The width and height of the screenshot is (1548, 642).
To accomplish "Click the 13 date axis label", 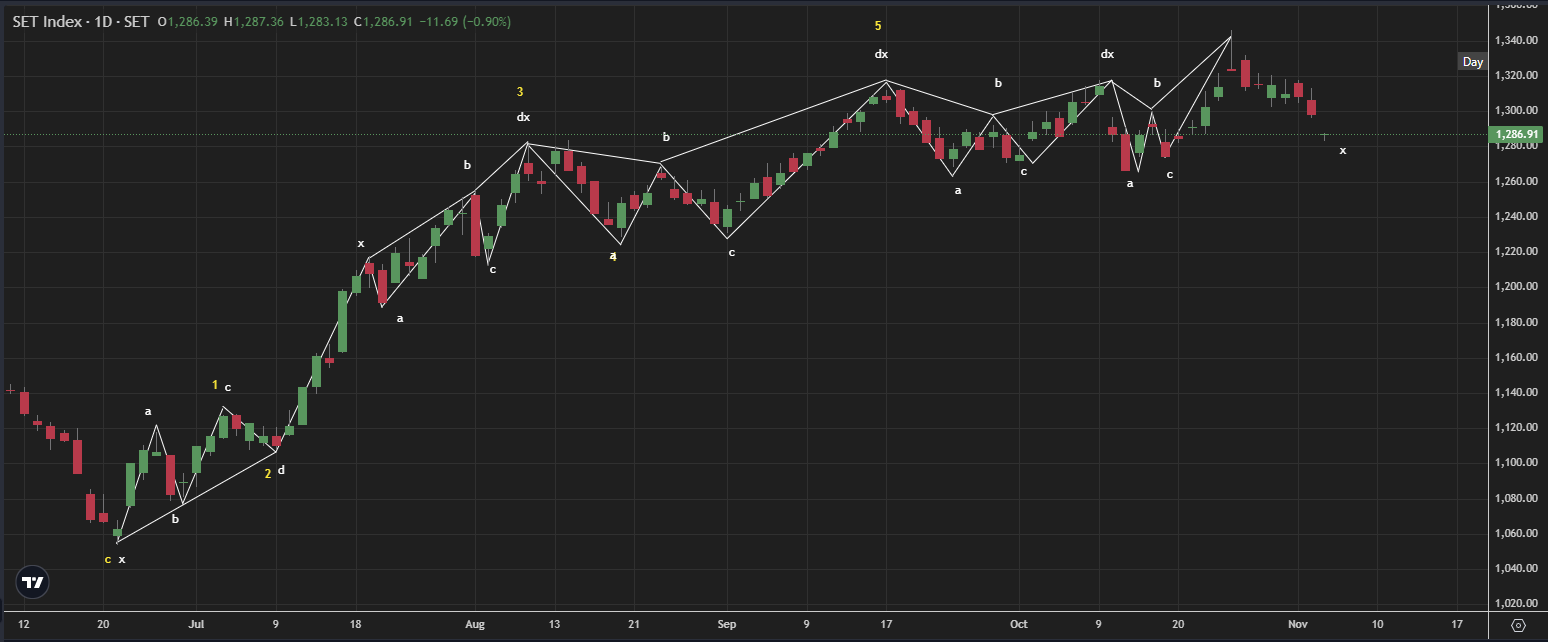I will [x=554, y=624].
